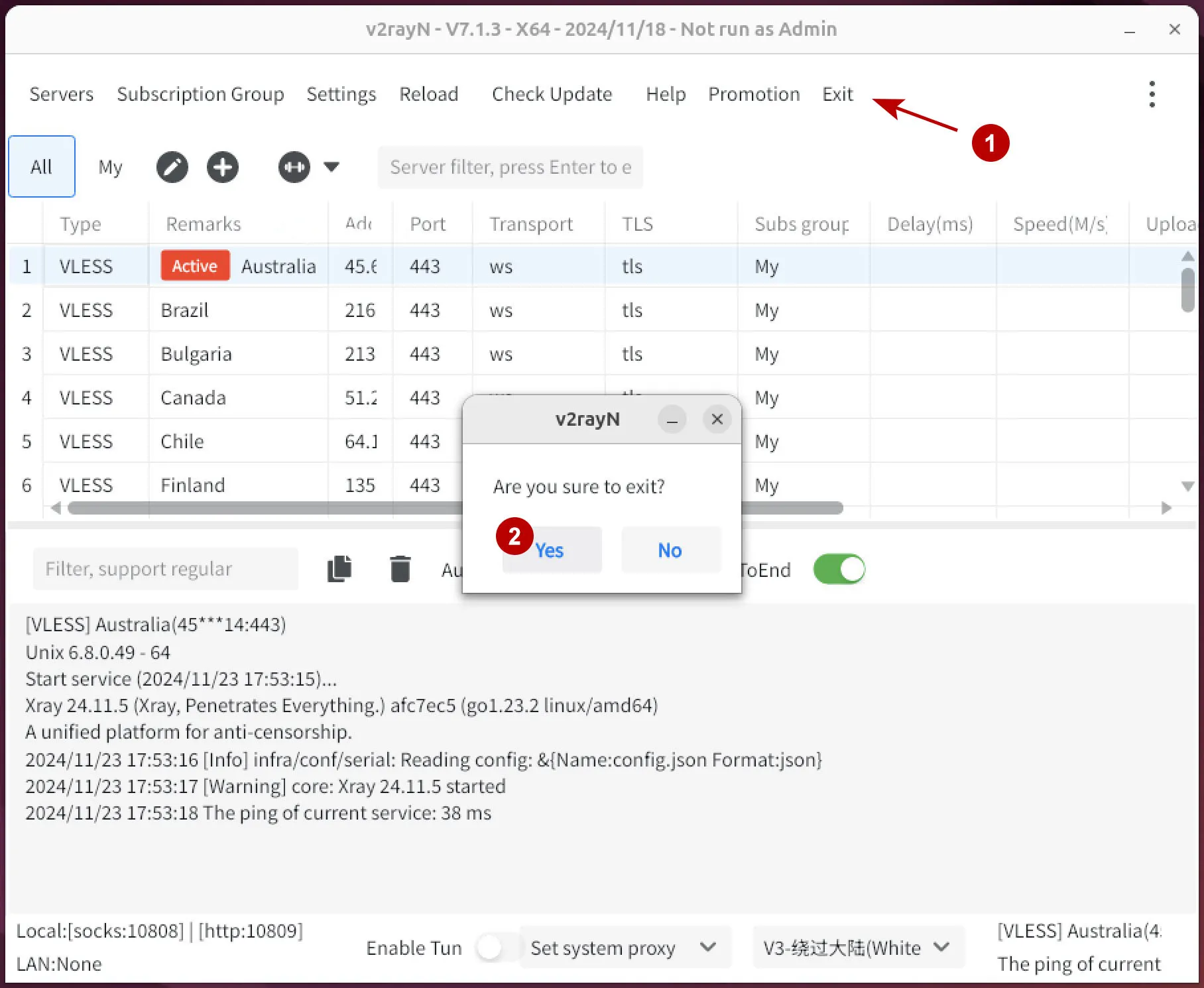Click the Active badge on Australia row
The image size is (1204, 988).
click(195, 266)
